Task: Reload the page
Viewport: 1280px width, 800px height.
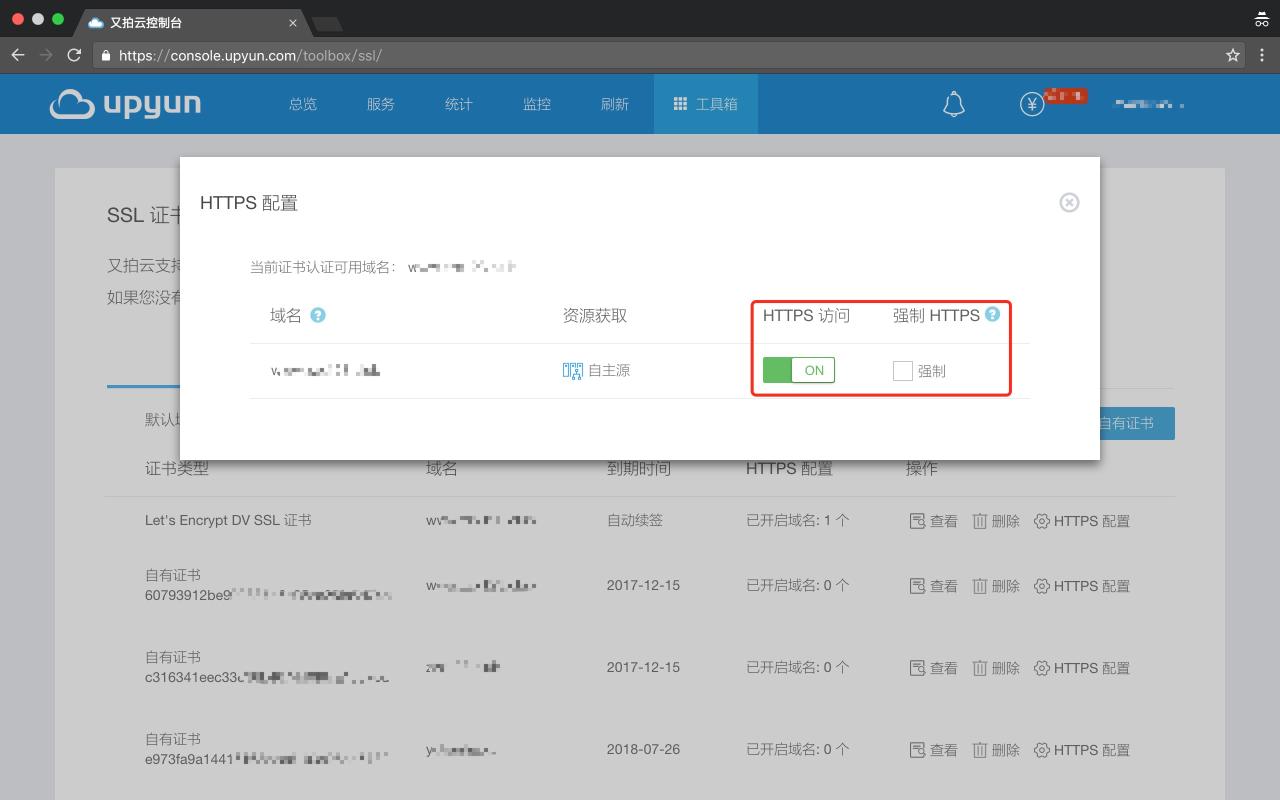Action: tap(74, 55)
